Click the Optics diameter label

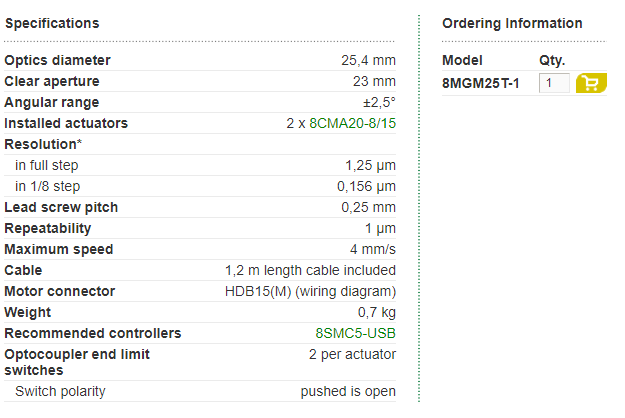pyautogui.click(x=57, y=60)
